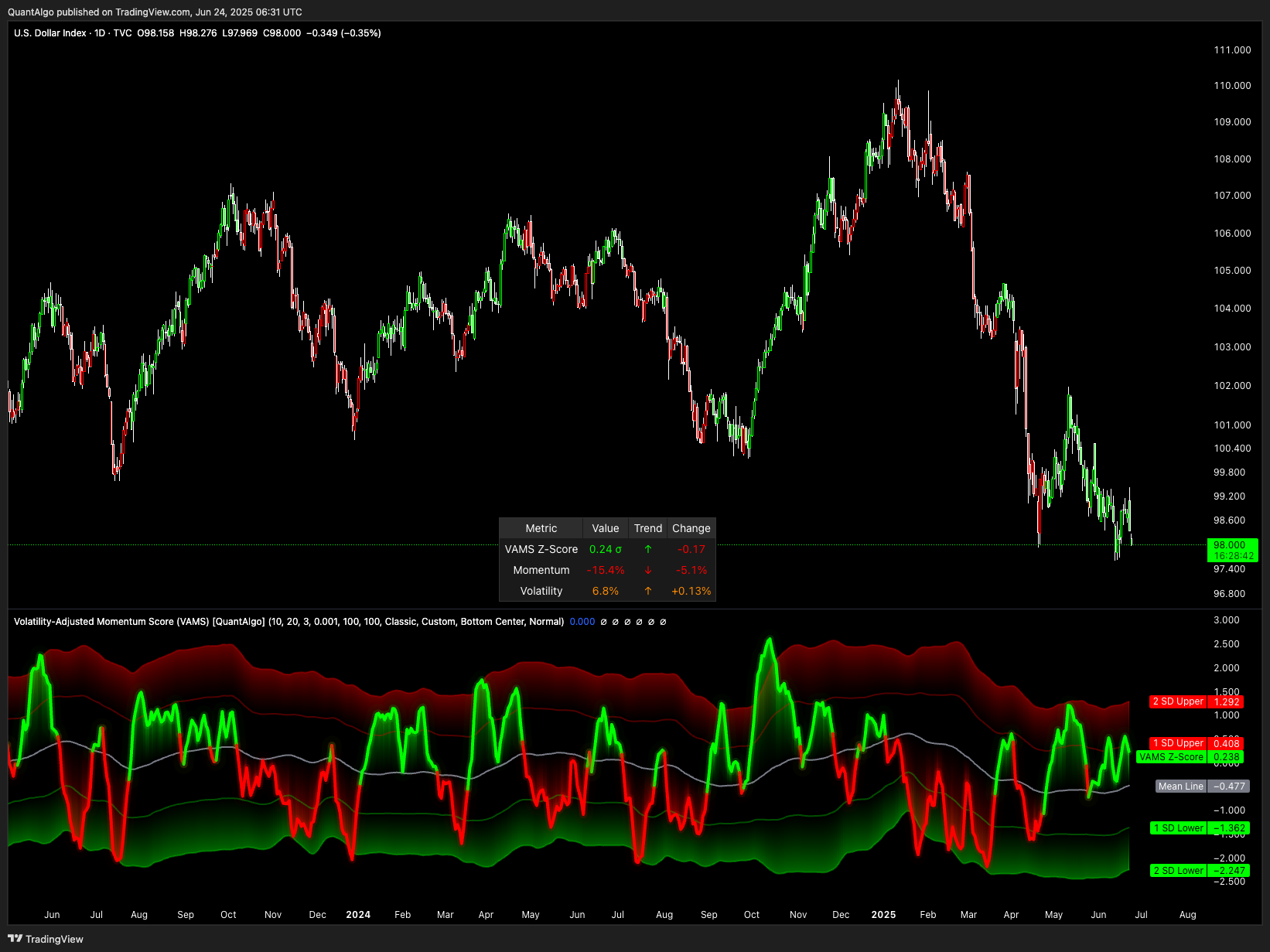Click the blue 0.000 indicator value
Viewport: 1270px width, 952px height.
(582, 622)
